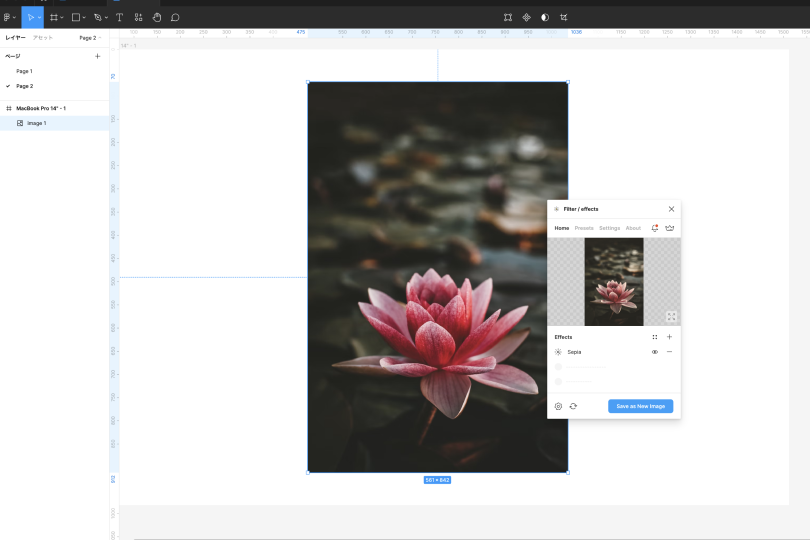This screenshot has width=810, height=540.
Task: Click Save as New Image button
Action: tap(641, 406)
